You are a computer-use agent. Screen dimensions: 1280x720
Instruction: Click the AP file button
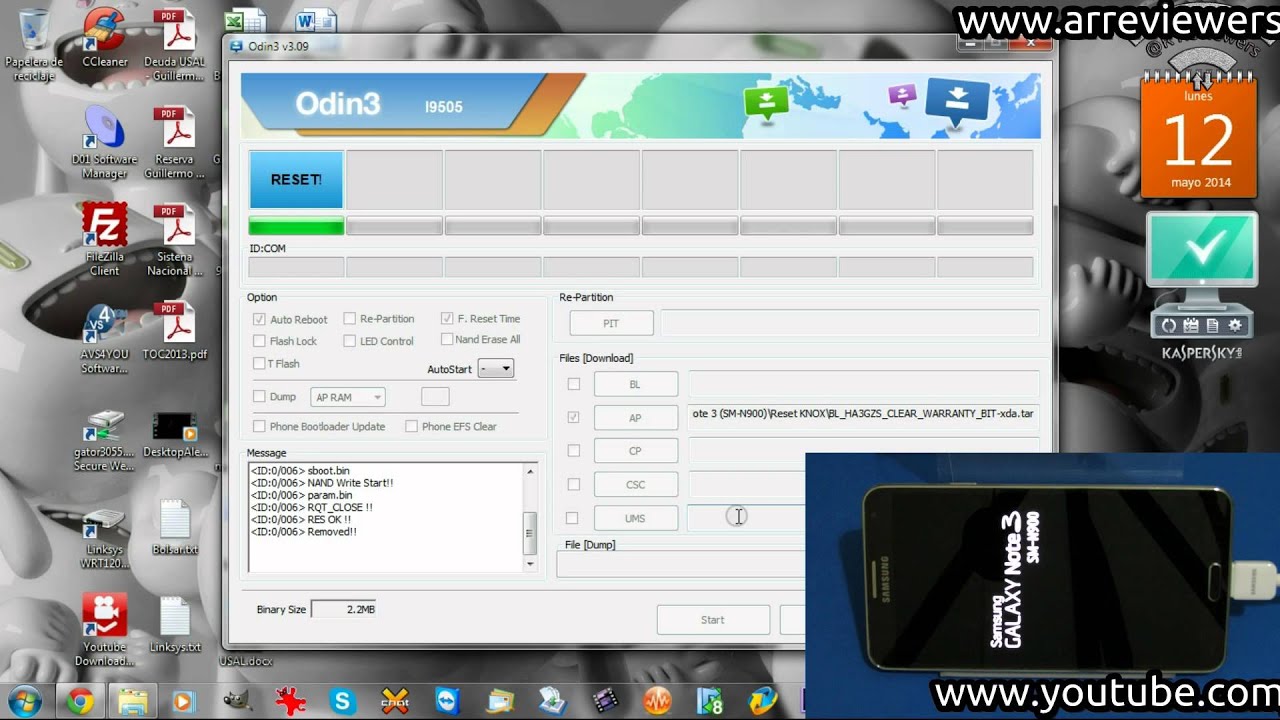click(x=636, y=418)
